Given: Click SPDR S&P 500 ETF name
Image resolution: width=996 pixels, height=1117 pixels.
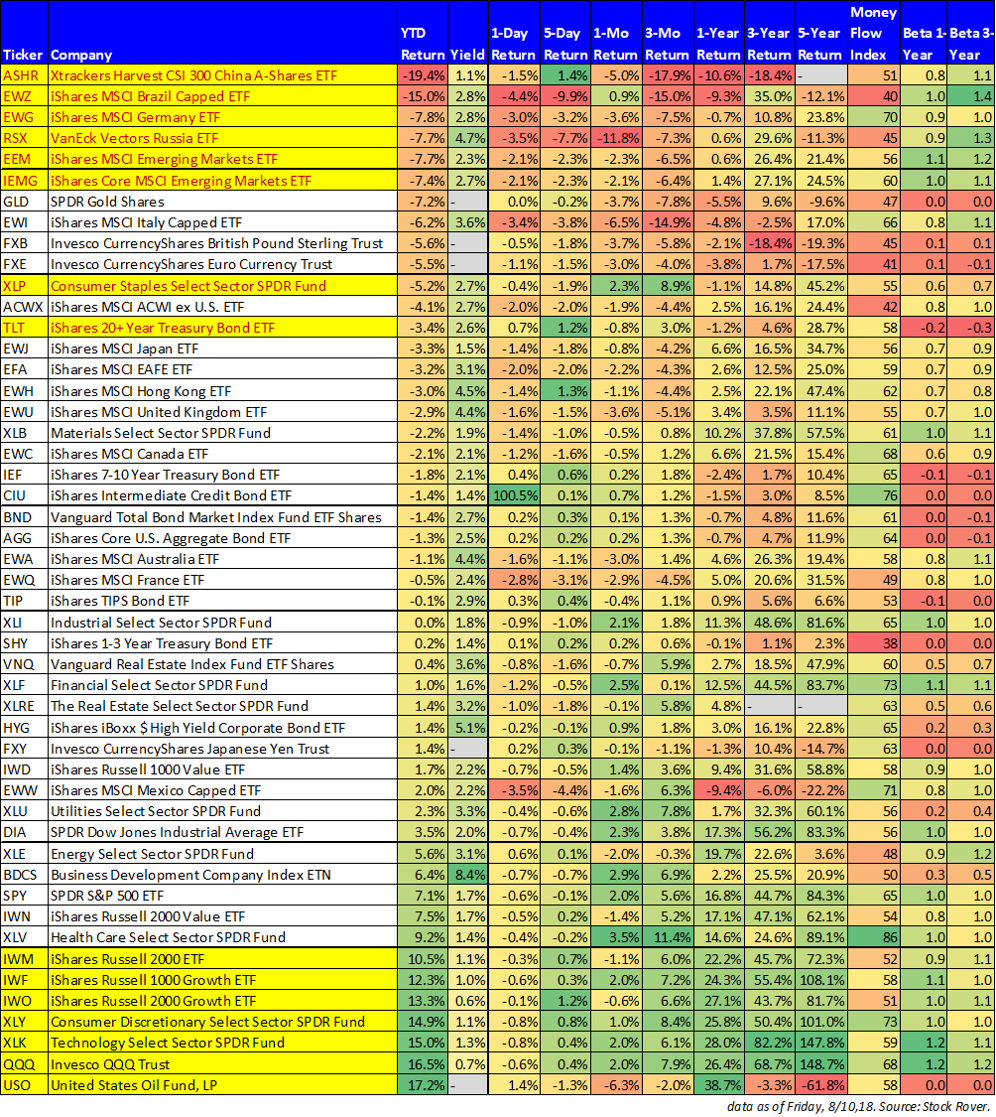Looking at the screenshot, I should coord(107,896).
